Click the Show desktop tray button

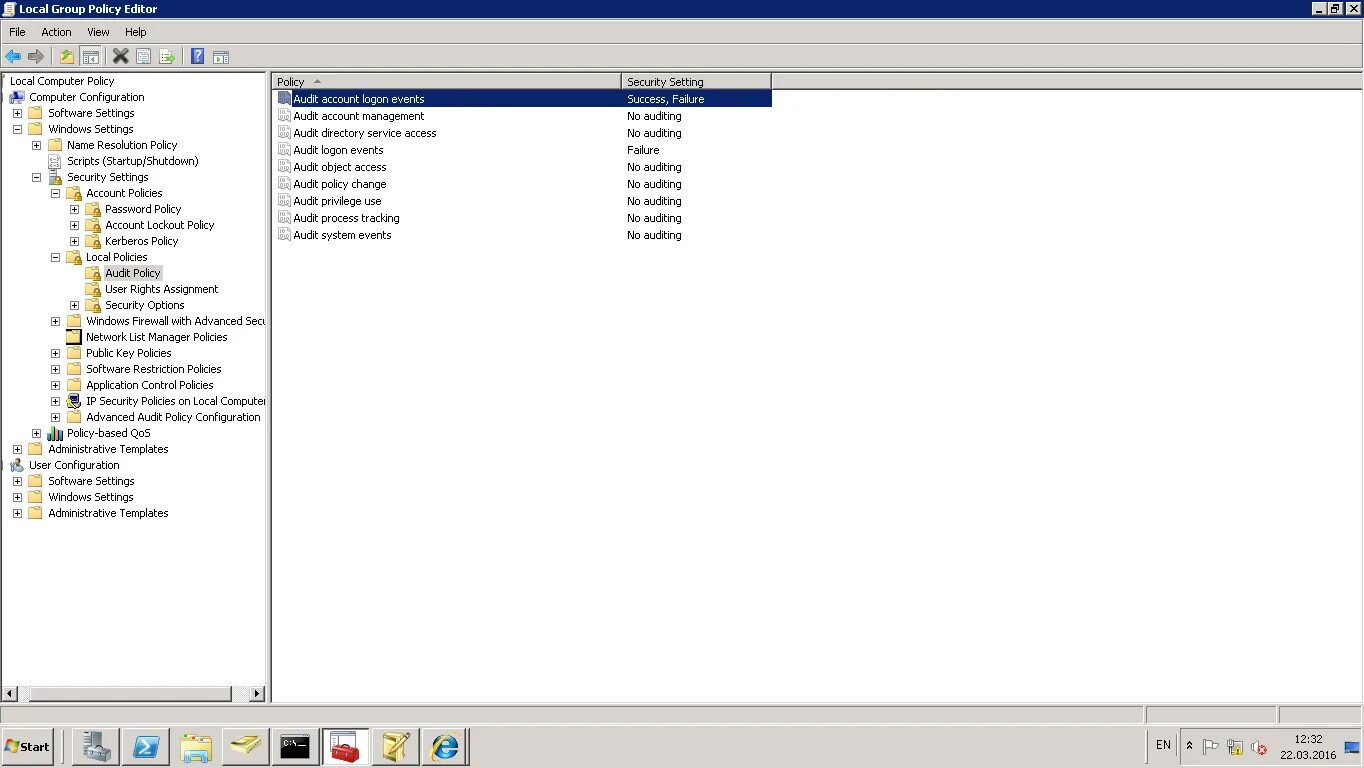point(1353,747)
